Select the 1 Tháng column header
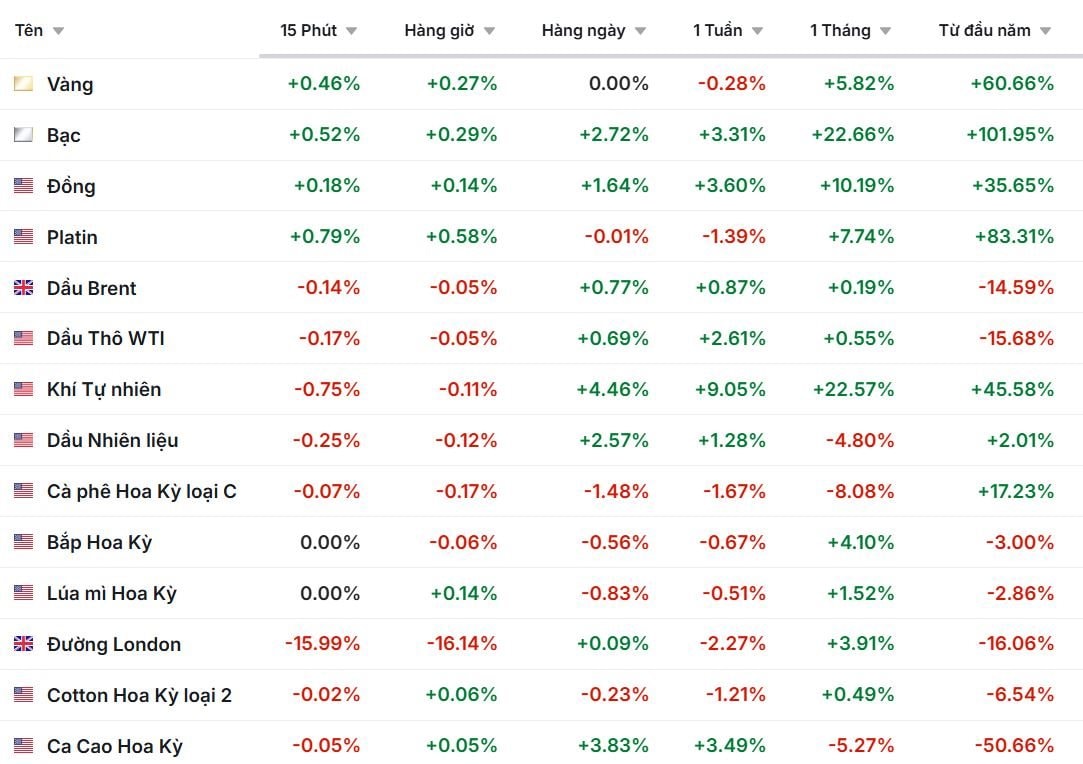Screen dimensions: 1083x764 (x=840, y=30)
